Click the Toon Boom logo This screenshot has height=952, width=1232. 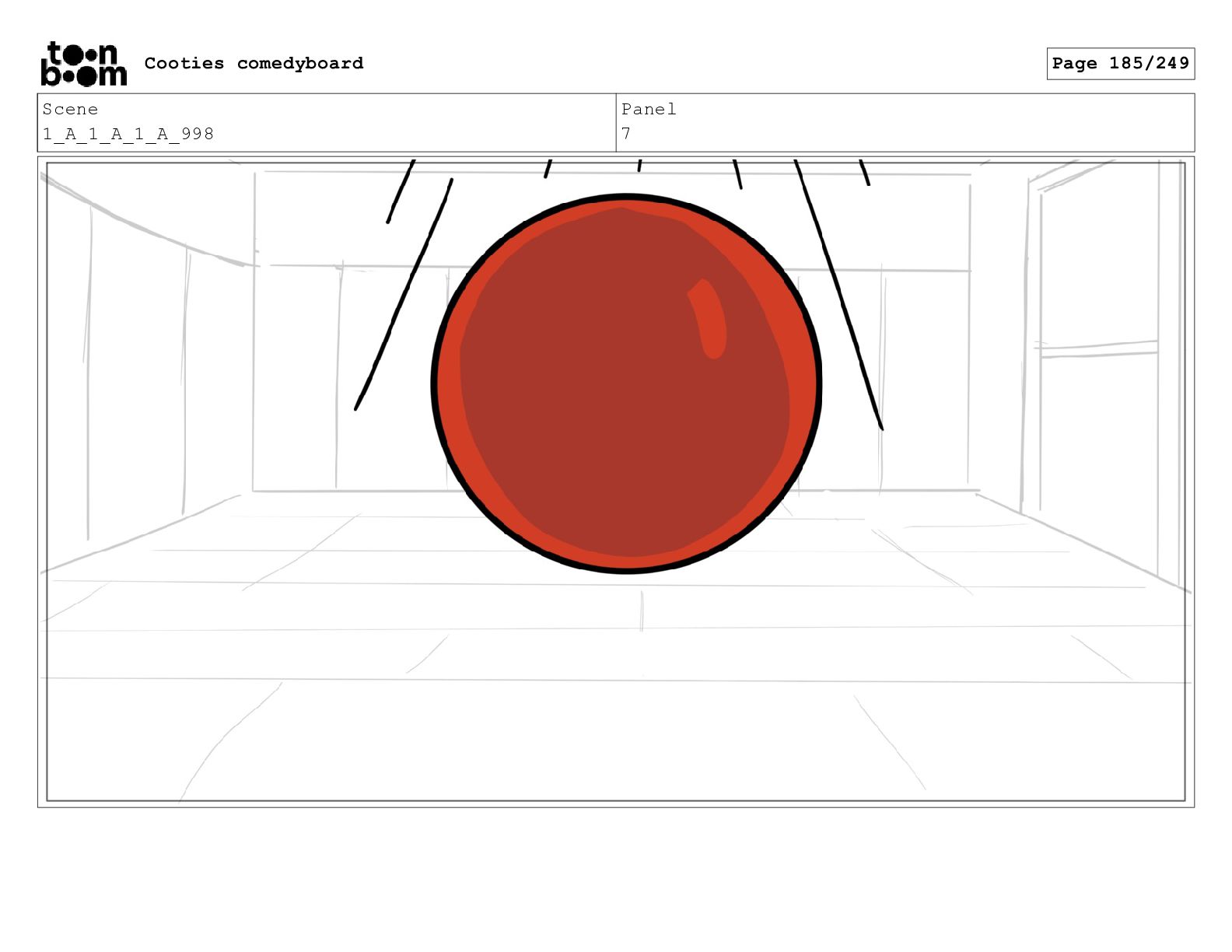[x=83, y=64]
